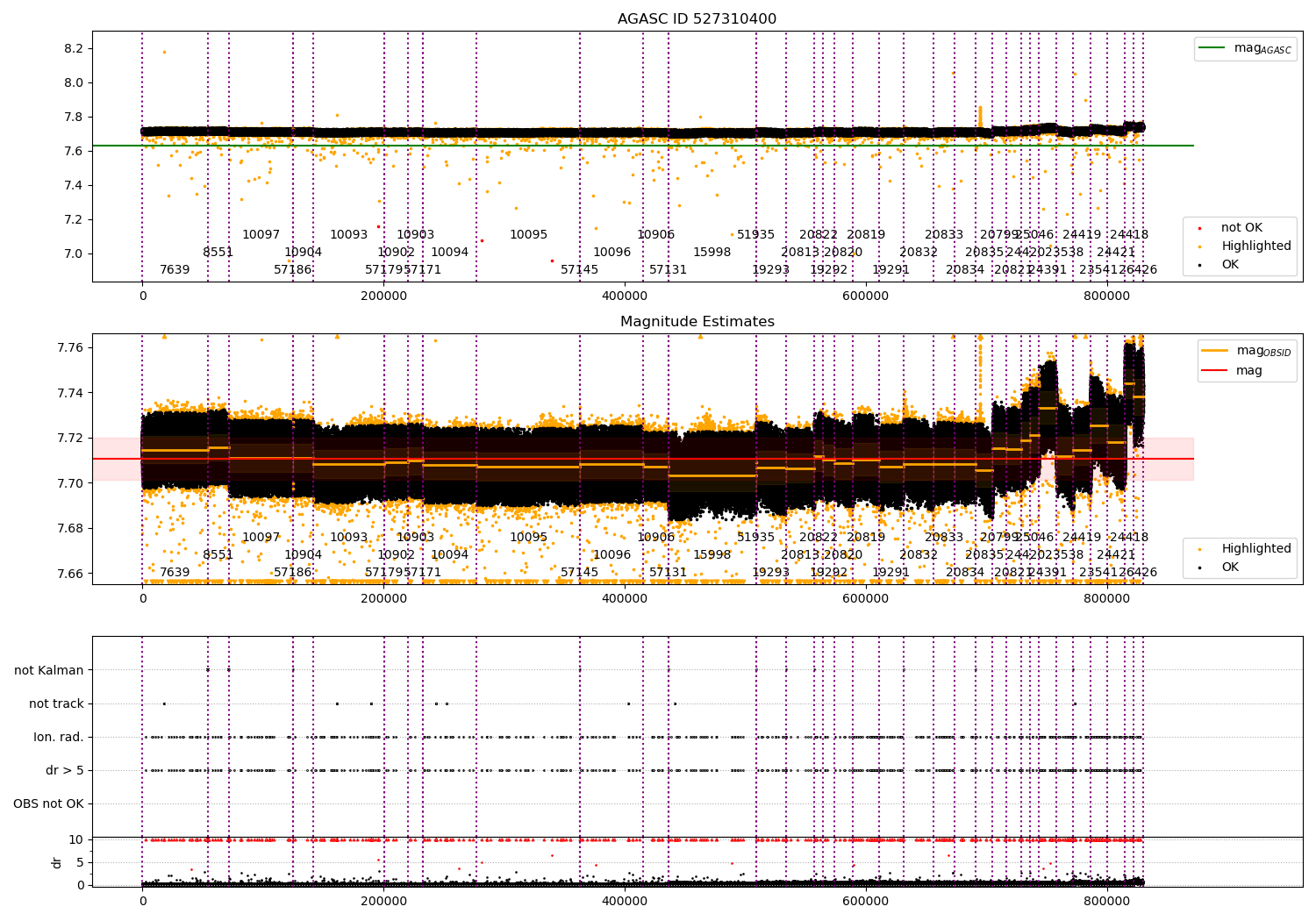Click the '800000' x-tick under bottom plot
This screenshot has height=921, width=1316.
tap(1107, 901)
